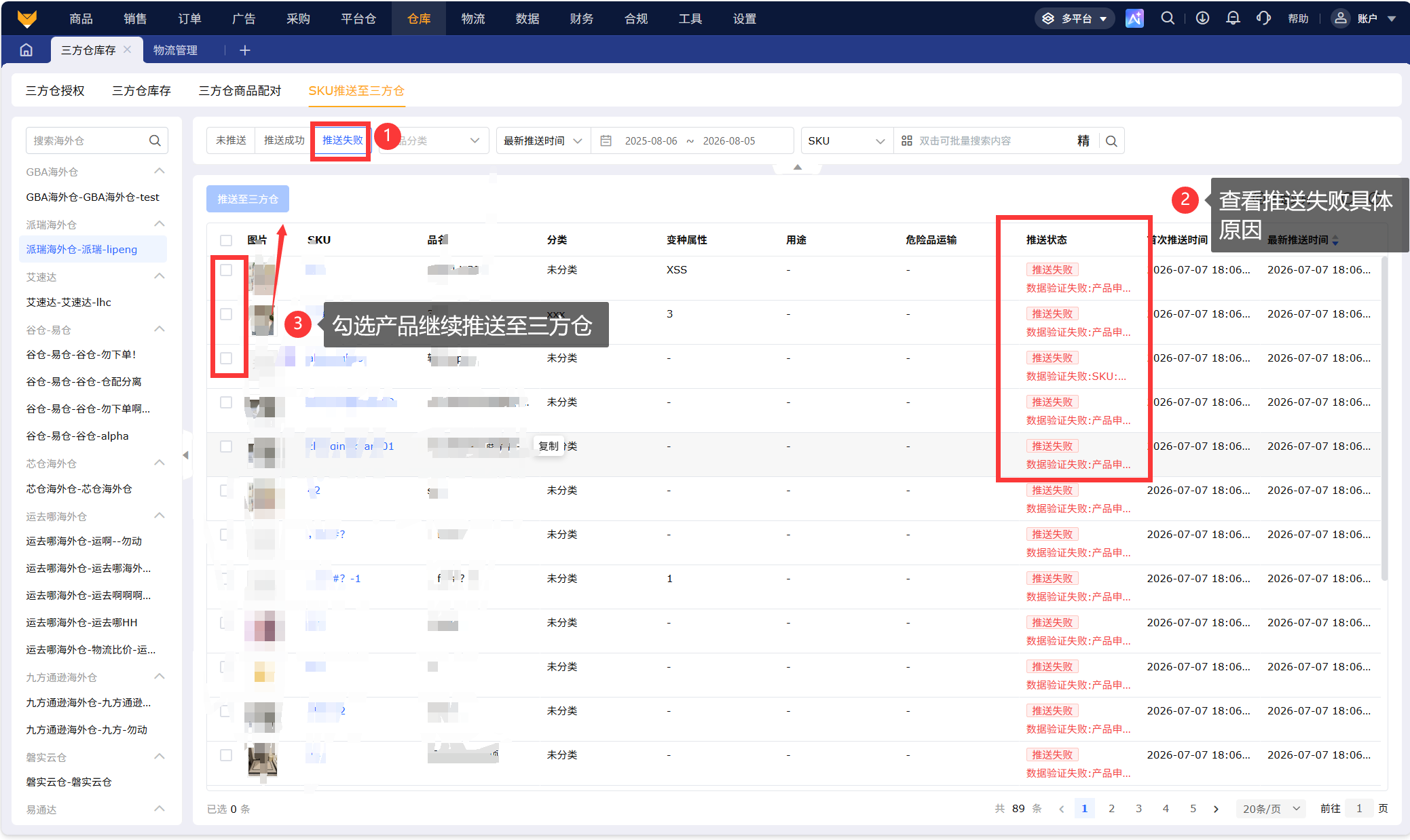Open the 帮助 help link
Screen dimensions: 1410x840
tap(1298, 18)
